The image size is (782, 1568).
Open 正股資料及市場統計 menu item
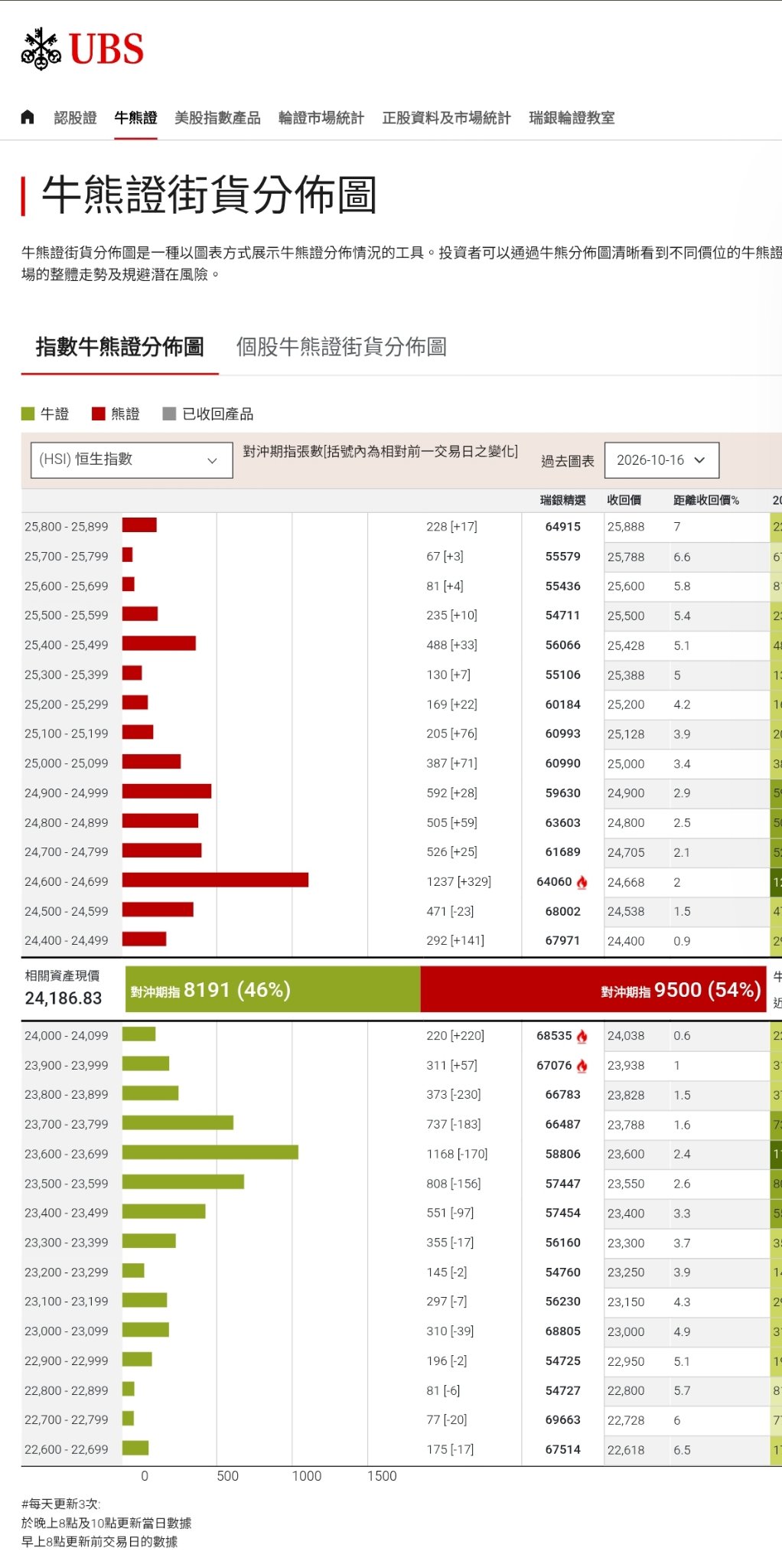447,118
